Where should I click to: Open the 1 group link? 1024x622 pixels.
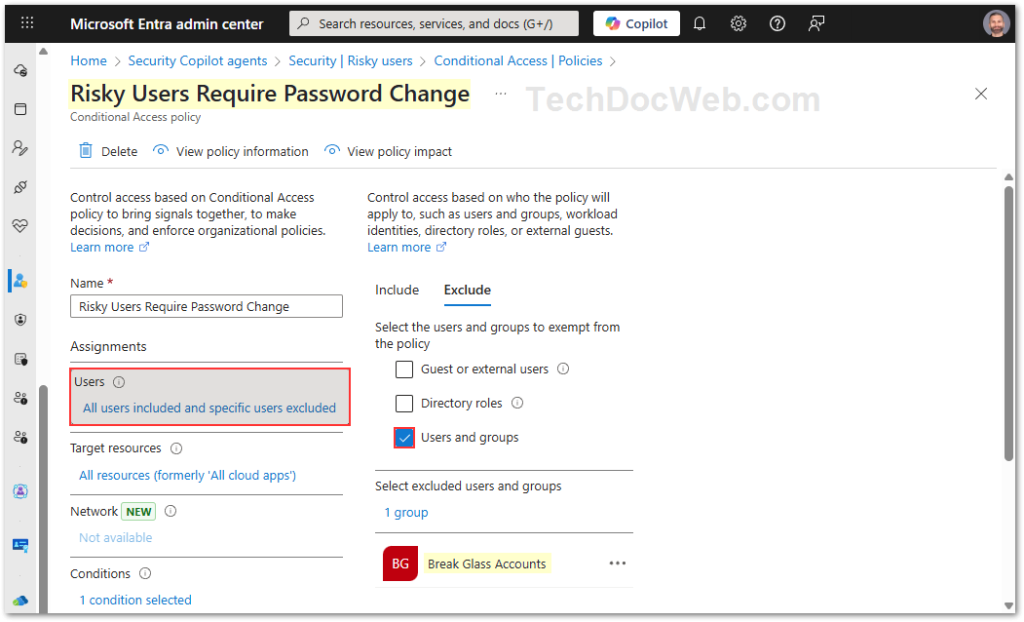[x=406, y=512]
